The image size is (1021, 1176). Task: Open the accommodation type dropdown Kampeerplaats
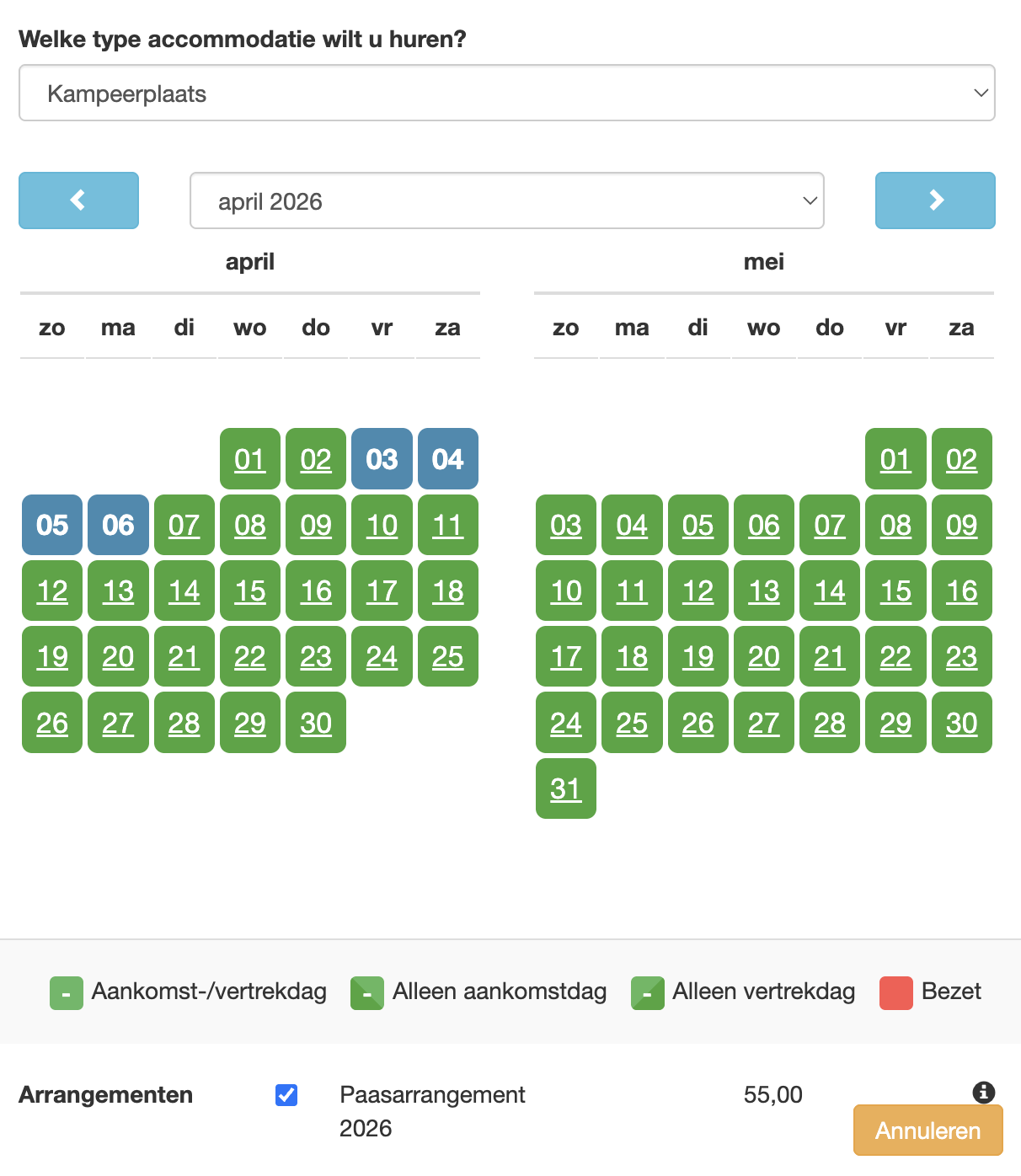click(507, 93)
